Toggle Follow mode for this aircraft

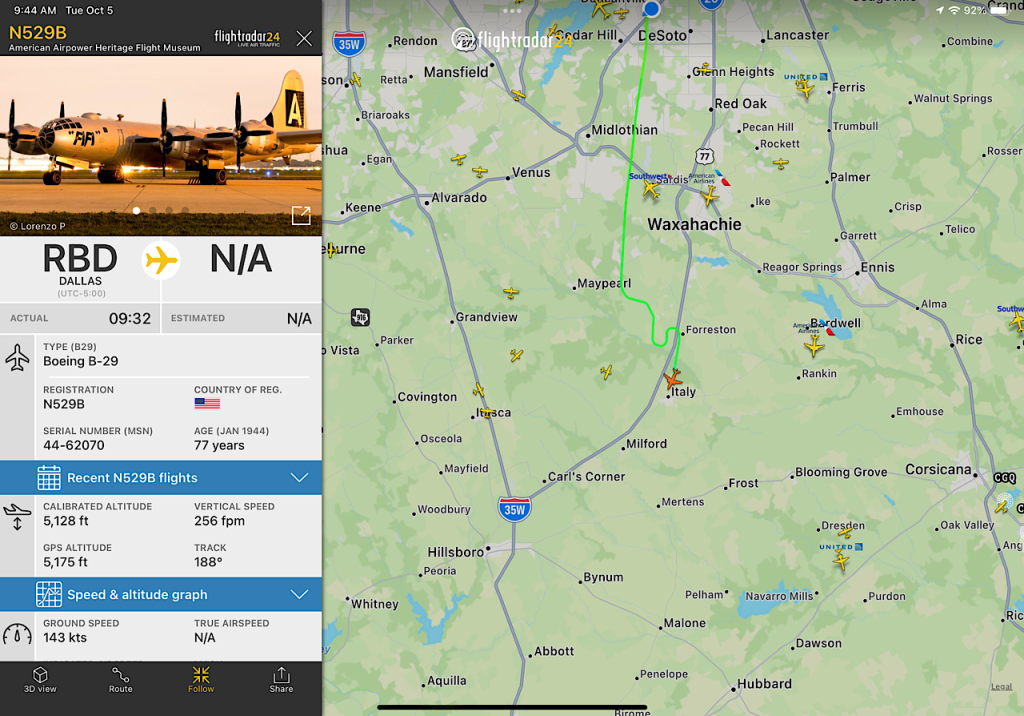coord(201,680)
